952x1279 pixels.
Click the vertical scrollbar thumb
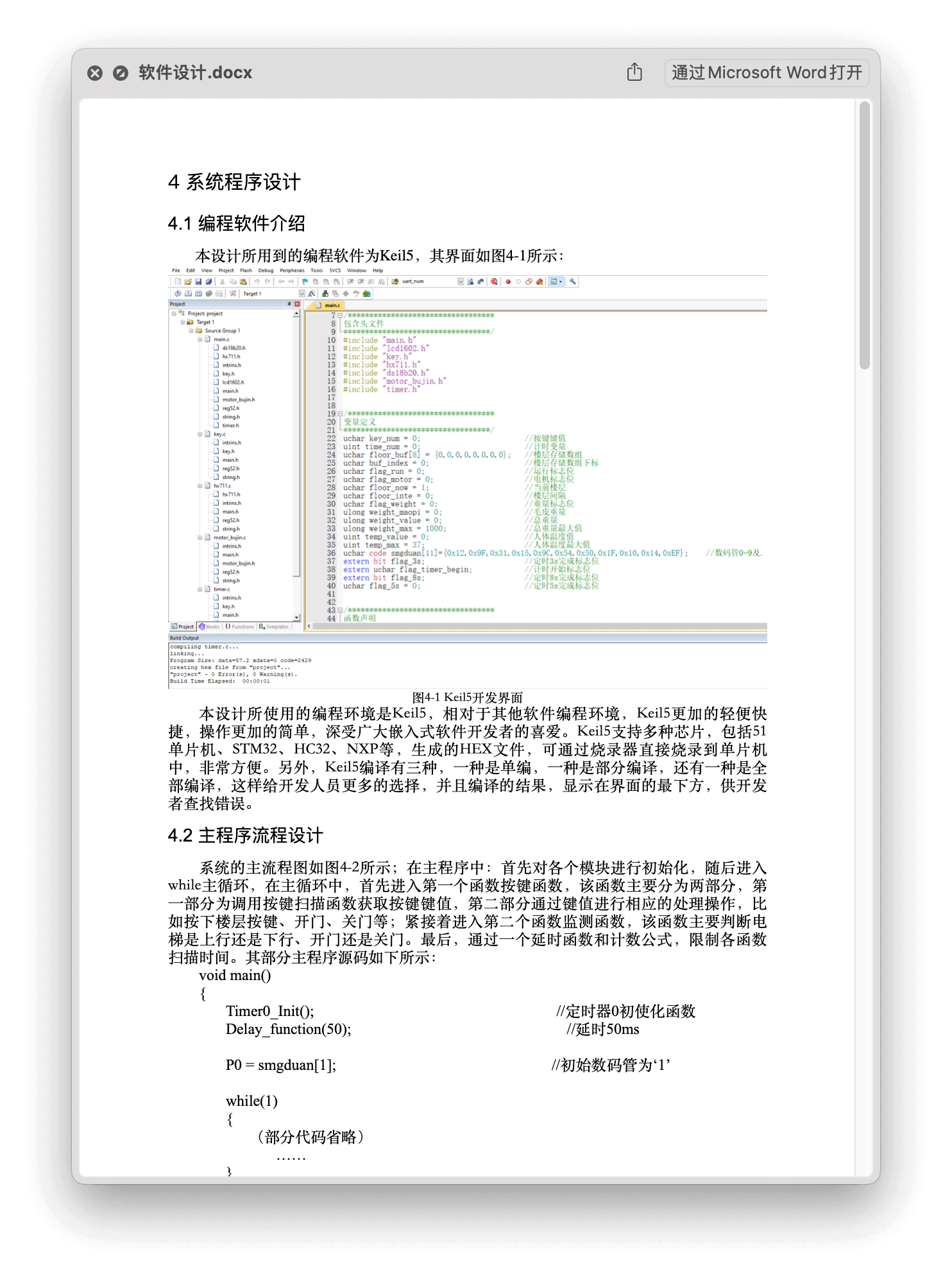coord(864,235)
